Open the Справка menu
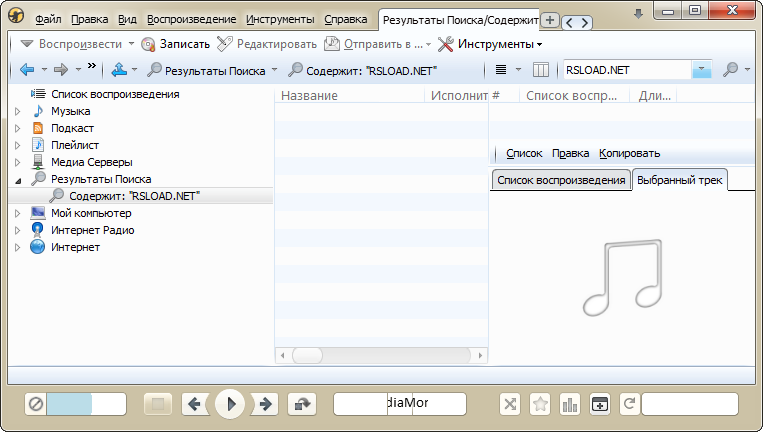Image resolution: width=763 pixels, height=432 pixels. click(x=345, y=20)
